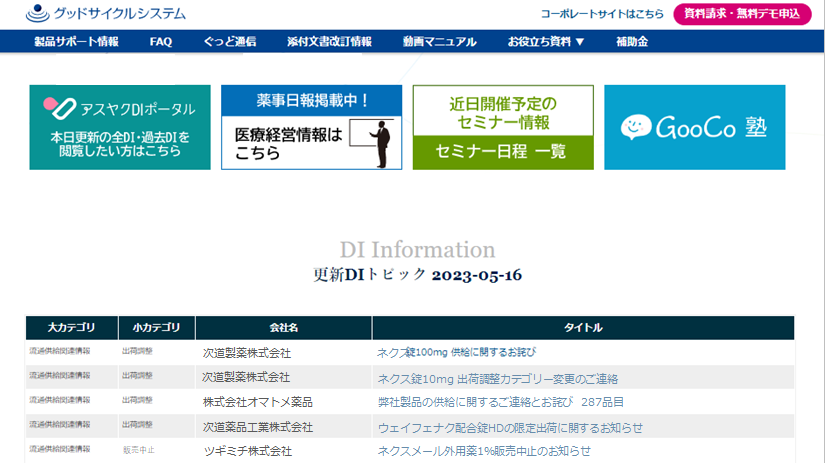The image size is (825, 463).
Task: Open ネクスメール外用薬1%販売中止のお知らせ link
Action: [484, 451]
